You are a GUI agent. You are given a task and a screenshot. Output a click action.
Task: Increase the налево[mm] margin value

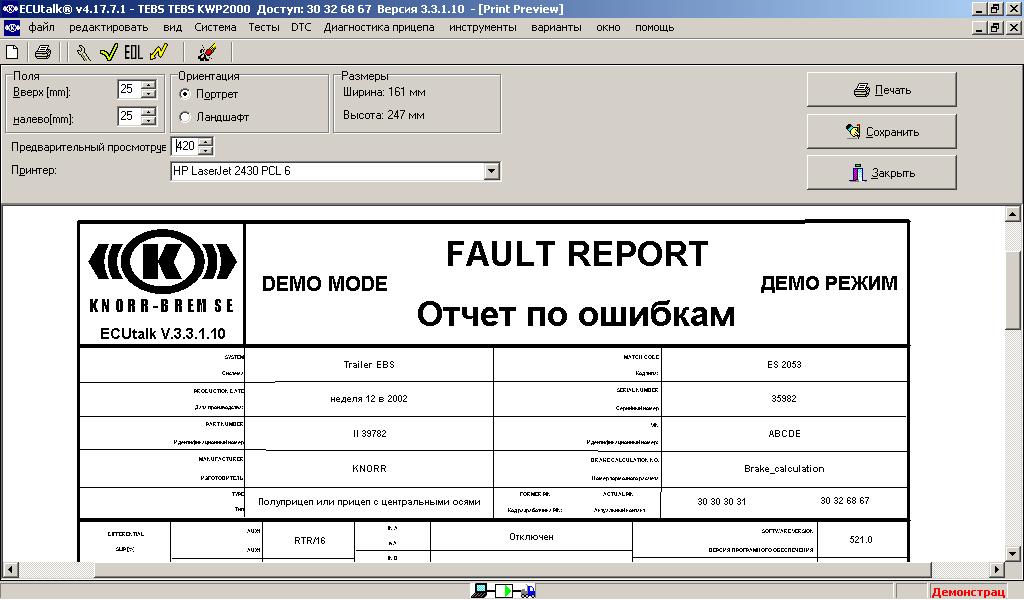point(149,112)
